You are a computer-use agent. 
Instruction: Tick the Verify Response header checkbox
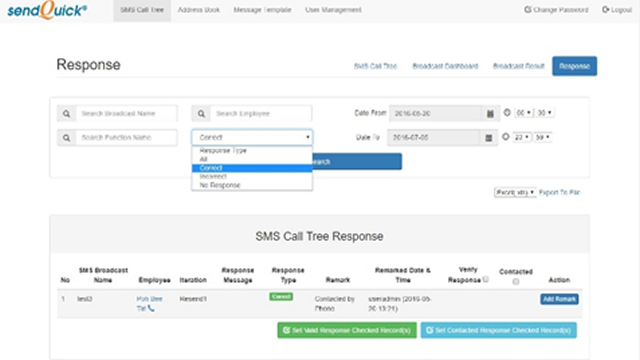coord(485,279)
